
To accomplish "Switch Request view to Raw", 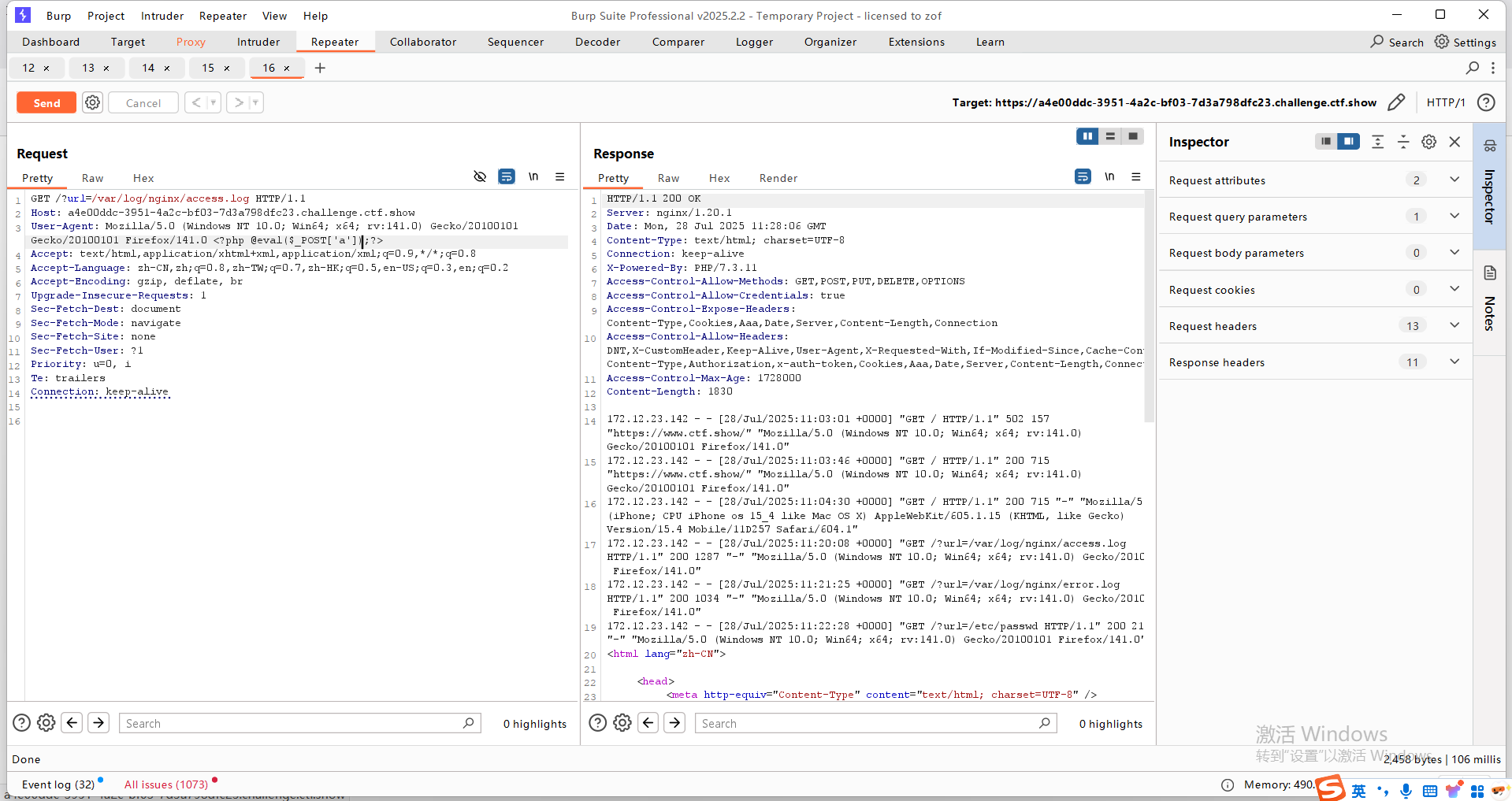I will pyautogui.click(x=92, y=178).
